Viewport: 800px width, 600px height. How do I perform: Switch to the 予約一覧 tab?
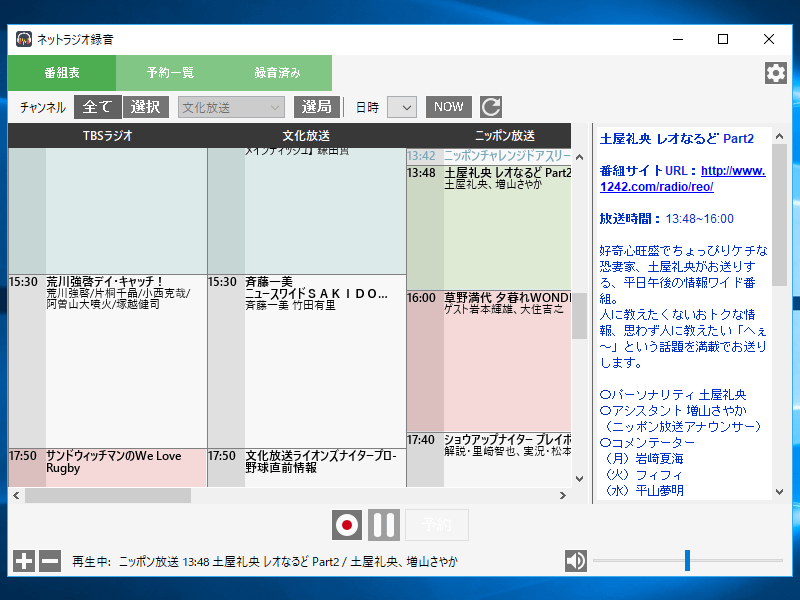click(x=170, y=73)
